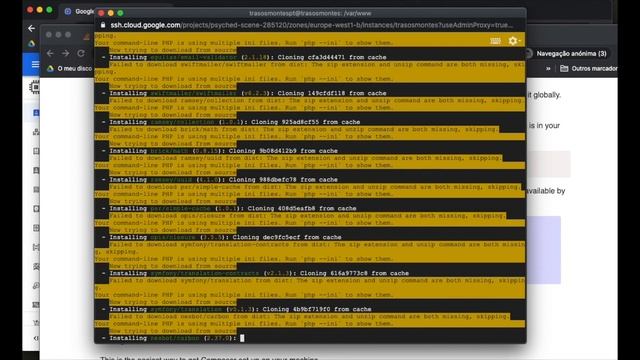This screenshot has width=640, height=360.
Task: Click the line 'Cloning dec9fc5ecf from cache'
Action: (287, 237)
